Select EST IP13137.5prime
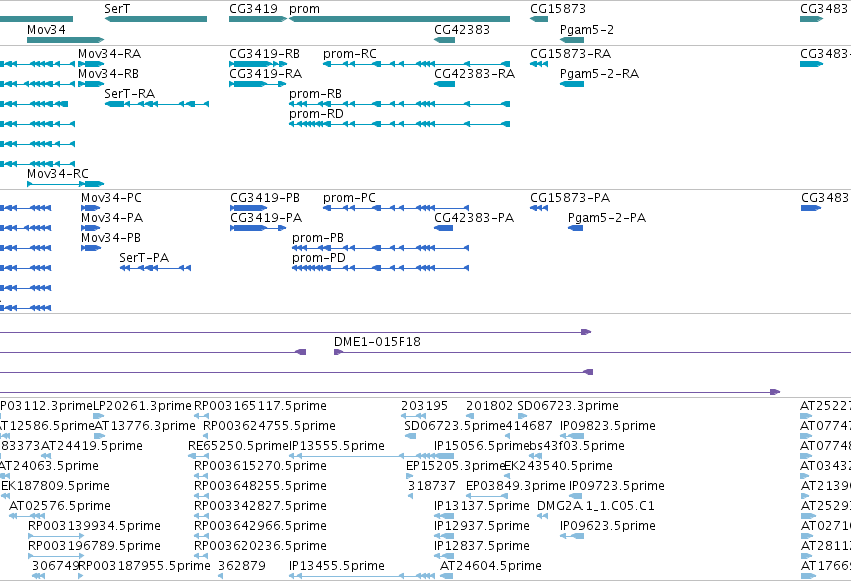Image resolution: width=851 pixels, height=581 pixels. [444, 516]
